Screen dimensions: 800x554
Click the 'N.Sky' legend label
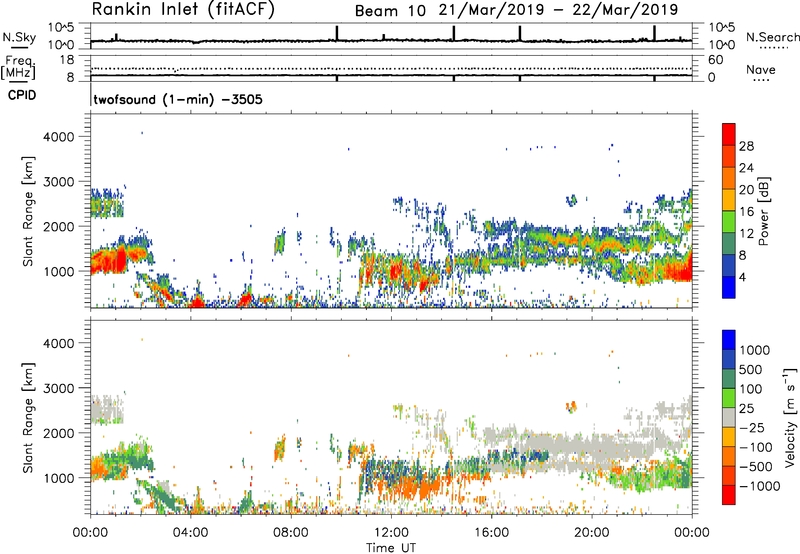pyautogui.click(x=19, y=37)
